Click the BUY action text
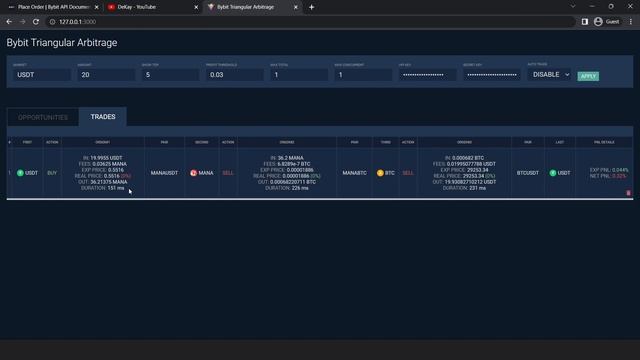The height and width of the screenshot is (360, 640). tap(52, 173)
